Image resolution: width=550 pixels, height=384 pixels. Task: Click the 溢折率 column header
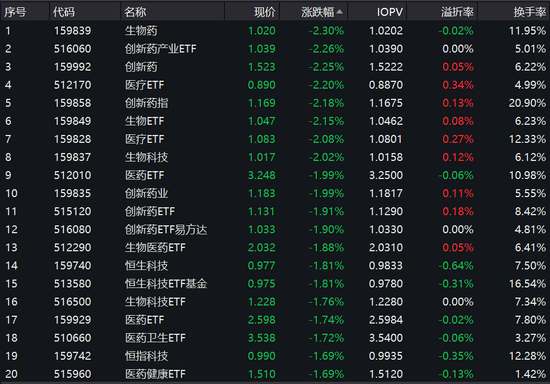click(457, 12)
